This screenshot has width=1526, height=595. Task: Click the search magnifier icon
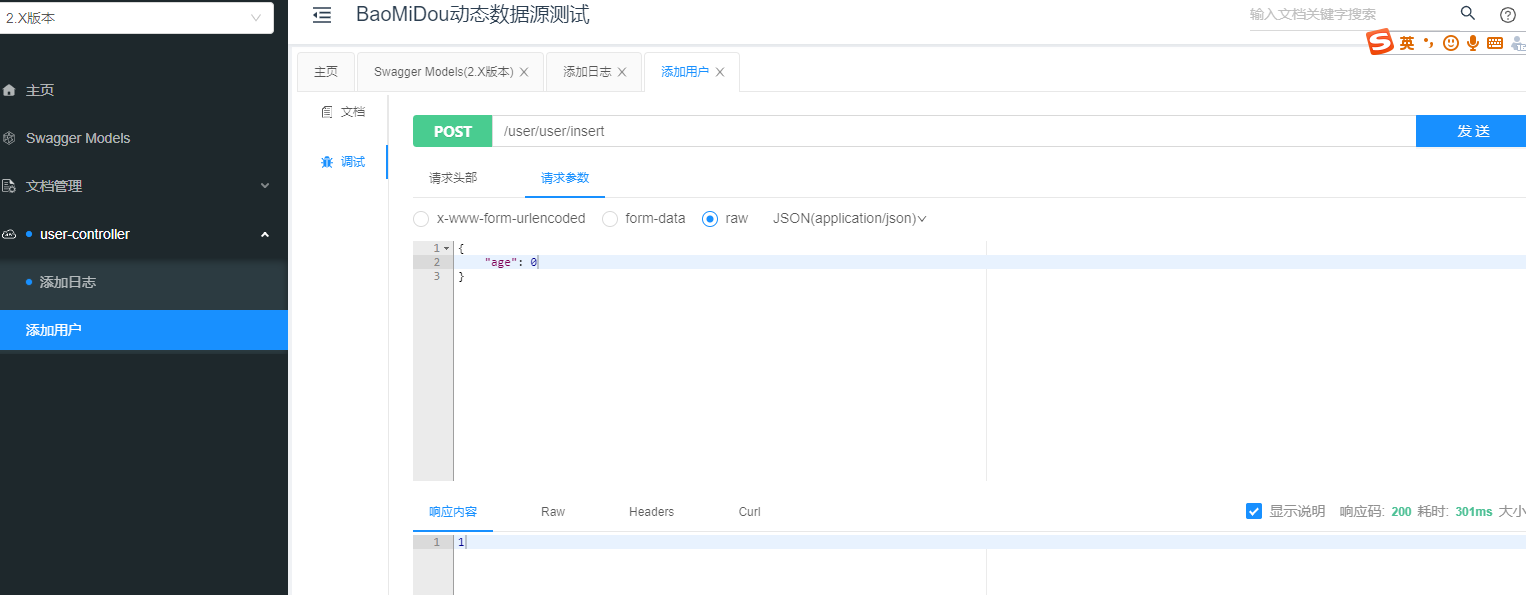pos(1468,13)
